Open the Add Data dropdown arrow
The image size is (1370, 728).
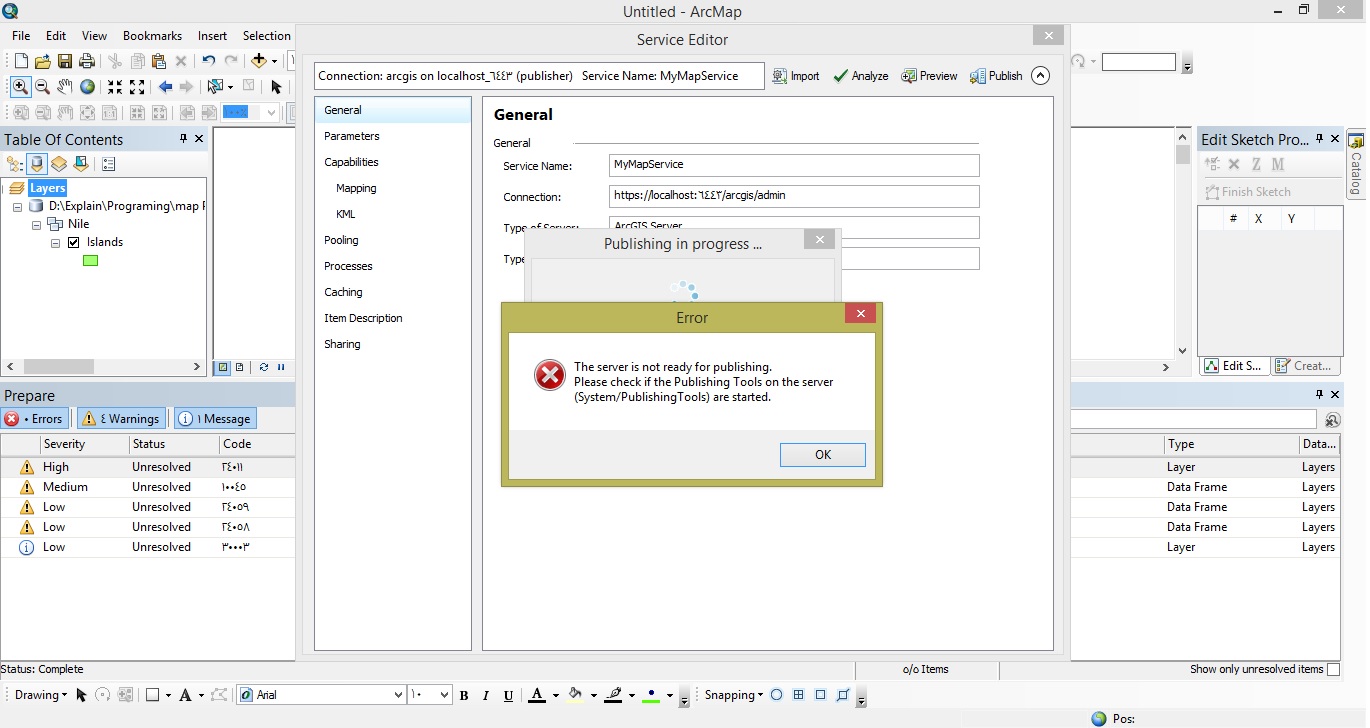(275, 62)
